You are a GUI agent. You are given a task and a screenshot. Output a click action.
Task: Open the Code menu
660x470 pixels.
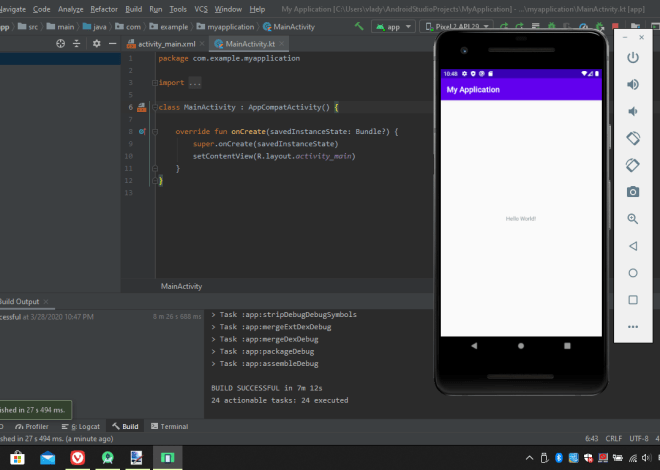(41, 9)
